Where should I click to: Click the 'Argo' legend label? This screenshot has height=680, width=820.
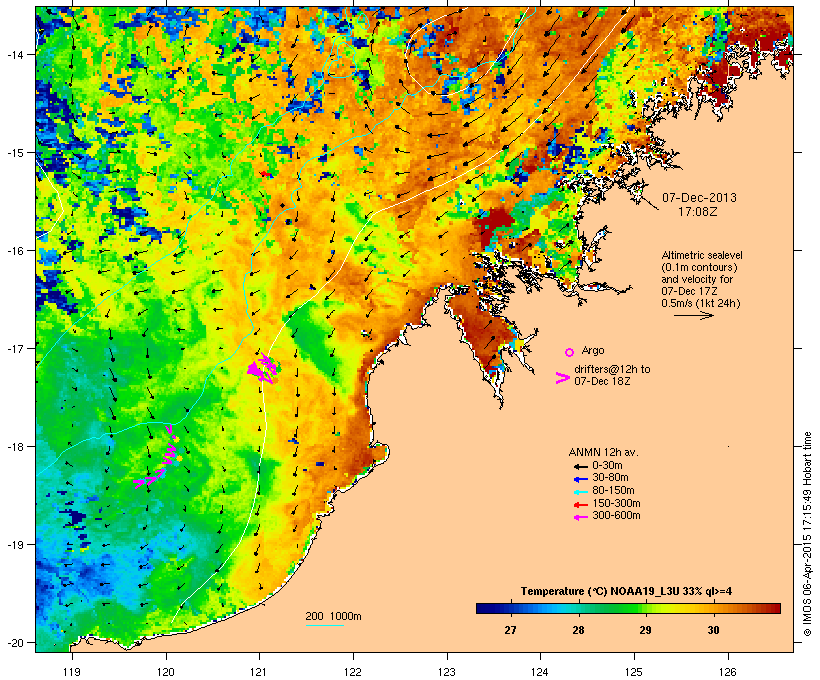tap(593, 350)
